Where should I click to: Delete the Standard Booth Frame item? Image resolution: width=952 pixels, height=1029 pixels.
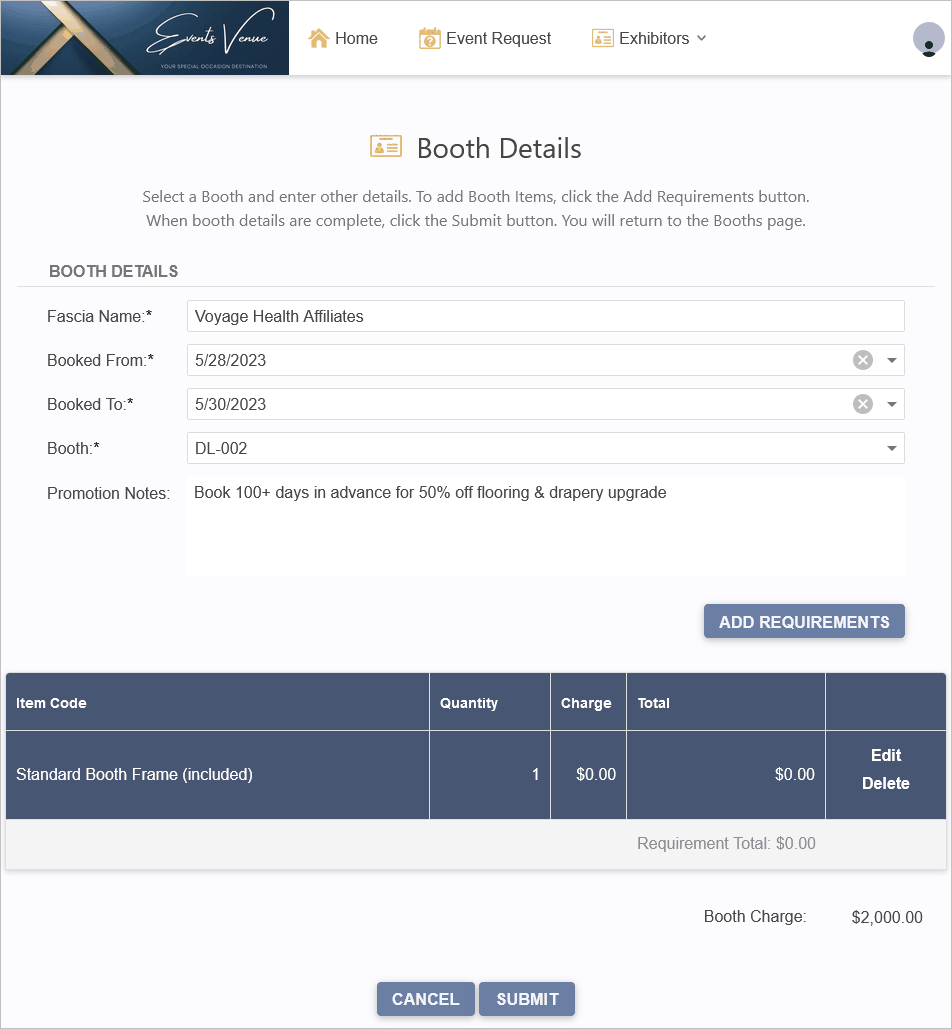click(x=886, y=784)
